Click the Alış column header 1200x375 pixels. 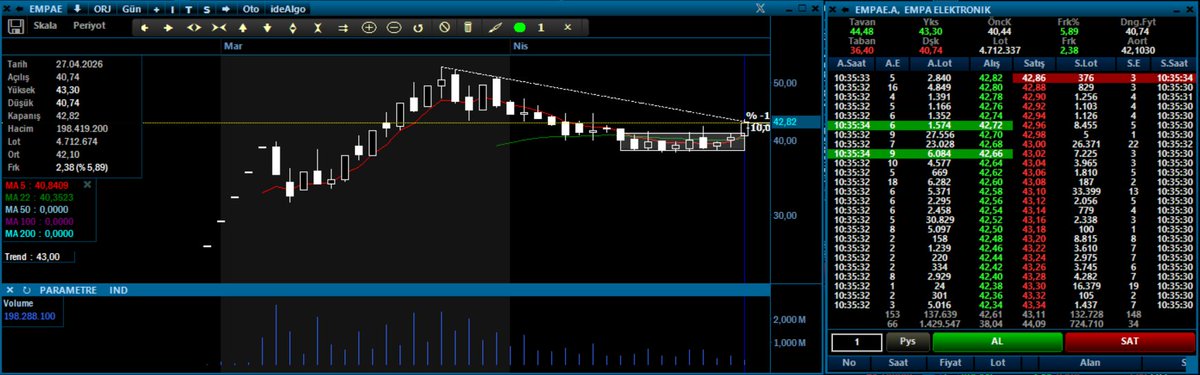tap(992, 63)
